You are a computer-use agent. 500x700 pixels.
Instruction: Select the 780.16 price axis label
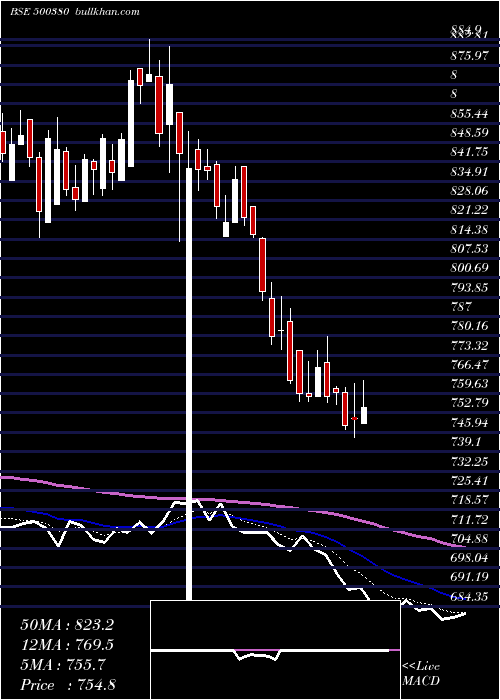469,326
